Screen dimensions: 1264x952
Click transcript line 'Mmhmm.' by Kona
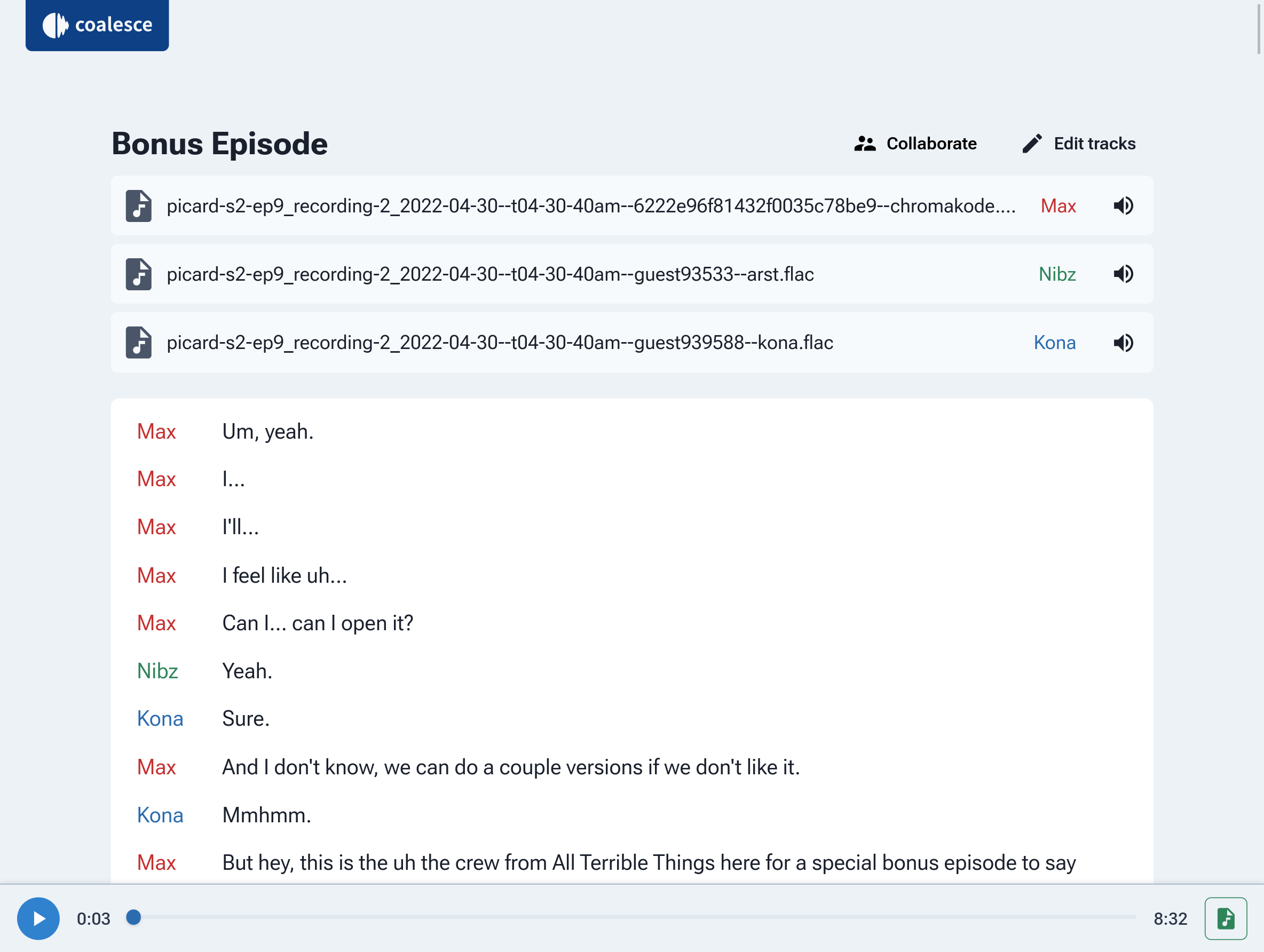[x=266, y=815]
